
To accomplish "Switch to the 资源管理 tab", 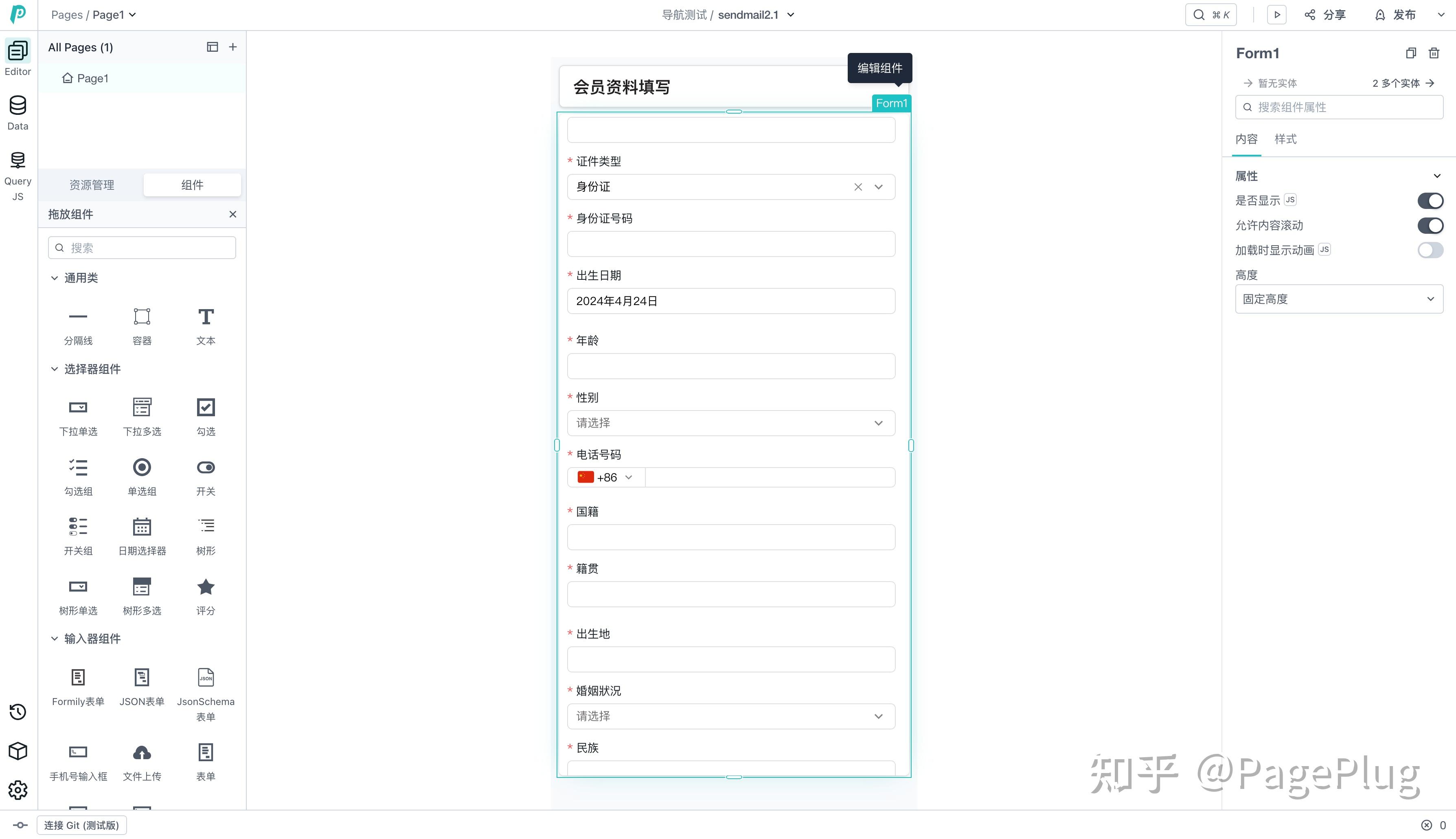I will tap(92, 185).
